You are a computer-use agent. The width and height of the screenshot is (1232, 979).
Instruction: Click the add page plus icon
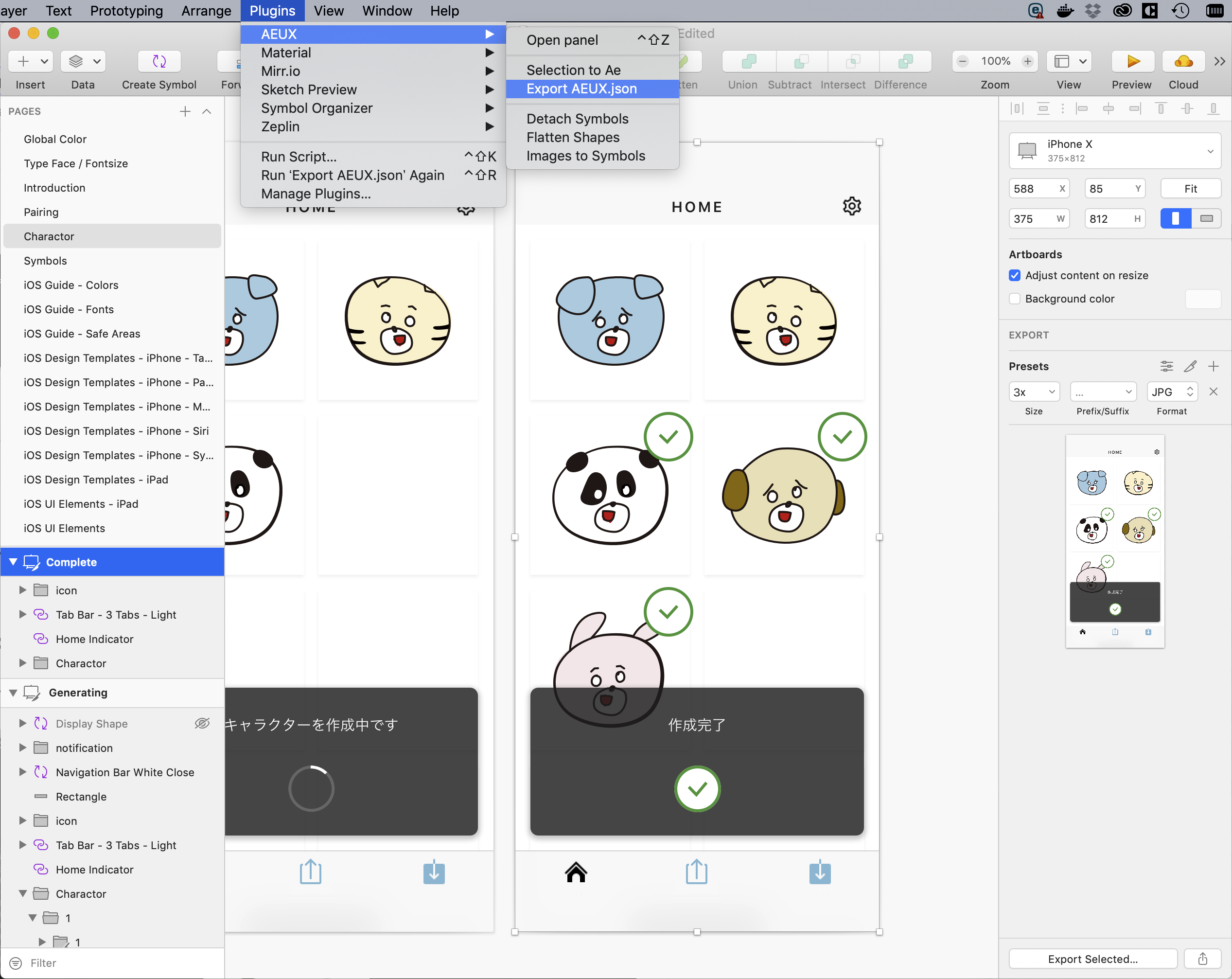[185, 111]
